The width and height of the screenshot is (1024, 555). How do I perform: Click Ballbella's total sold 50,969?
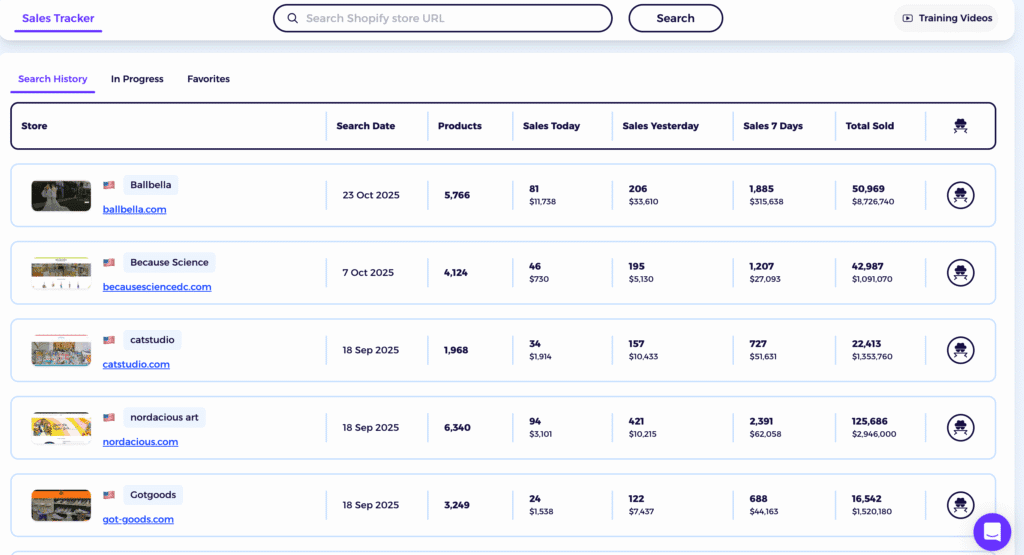(868, 189)
